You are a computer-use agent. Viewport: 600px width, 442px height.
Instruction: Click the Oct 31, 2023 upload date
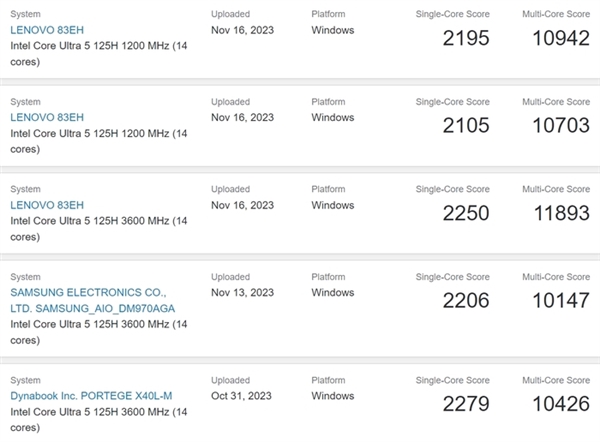[x=242, y=396]
